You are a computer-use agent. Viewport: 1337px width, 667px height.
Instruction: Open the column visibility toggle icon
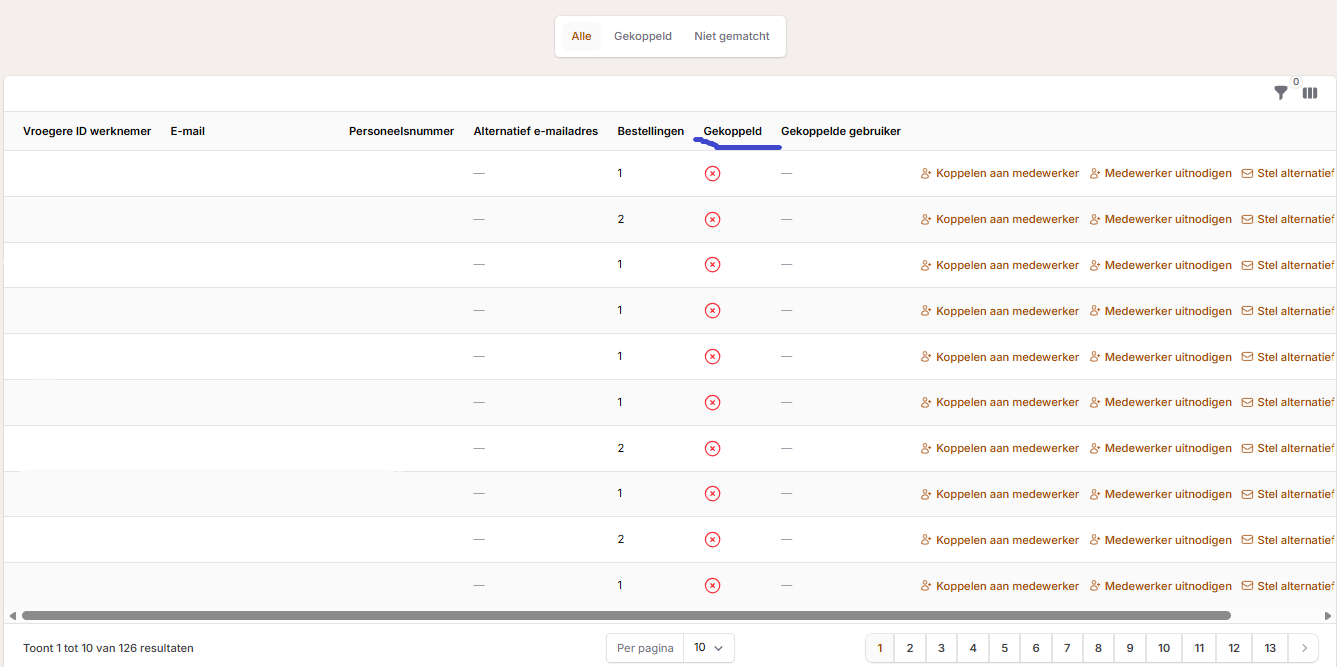1310,93
